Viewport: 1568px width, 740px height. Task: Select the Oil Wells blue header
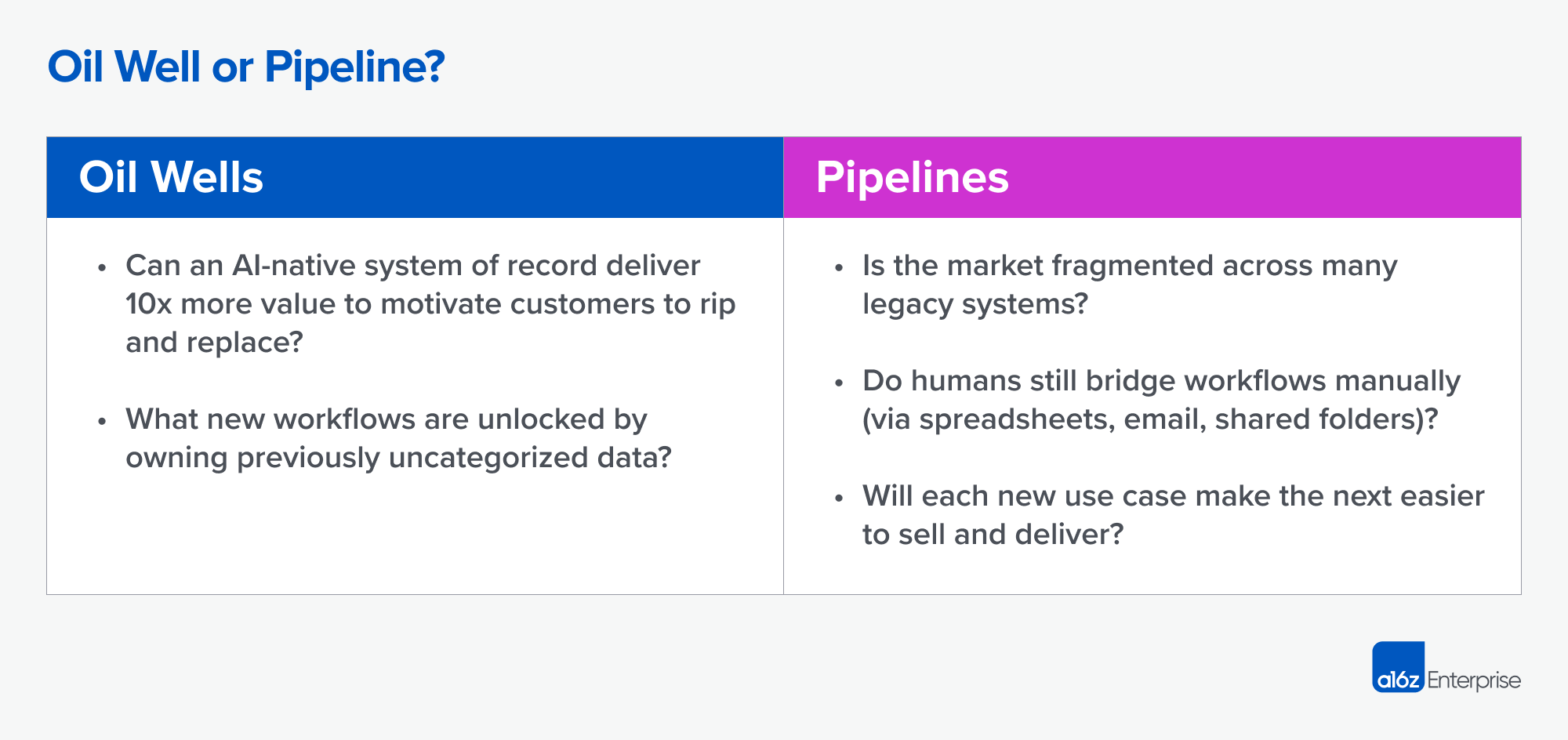coord(415,177)
